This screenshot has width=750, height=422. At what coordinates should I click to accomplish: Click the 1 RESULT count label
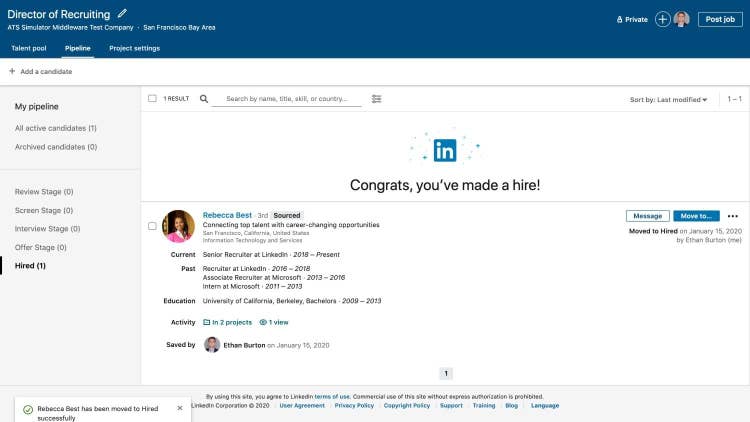pyautogui.click(x=176, y=99)
